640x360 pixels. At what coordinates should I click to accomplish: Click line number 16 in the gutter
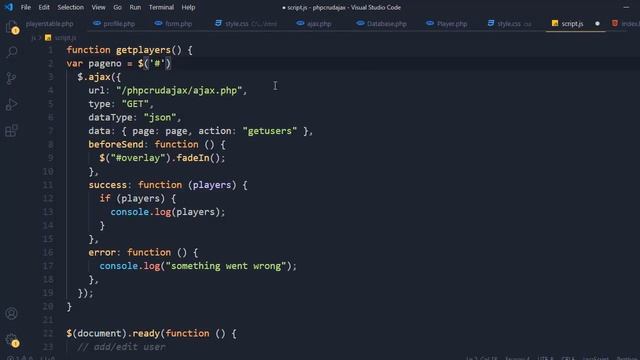[48, 252]
